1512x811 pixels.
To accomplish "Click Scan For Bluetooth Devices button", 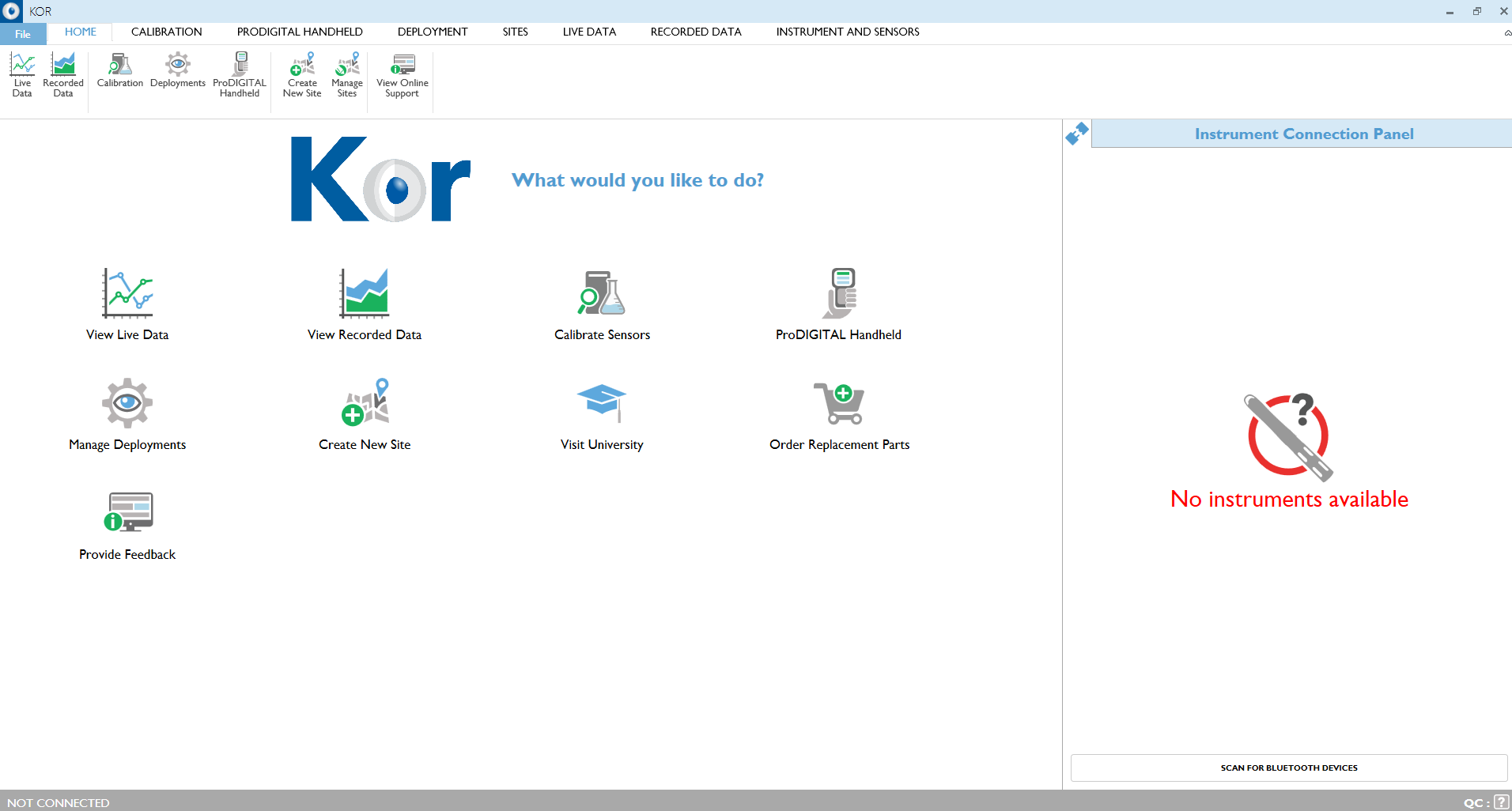I will click(1289, 768).
